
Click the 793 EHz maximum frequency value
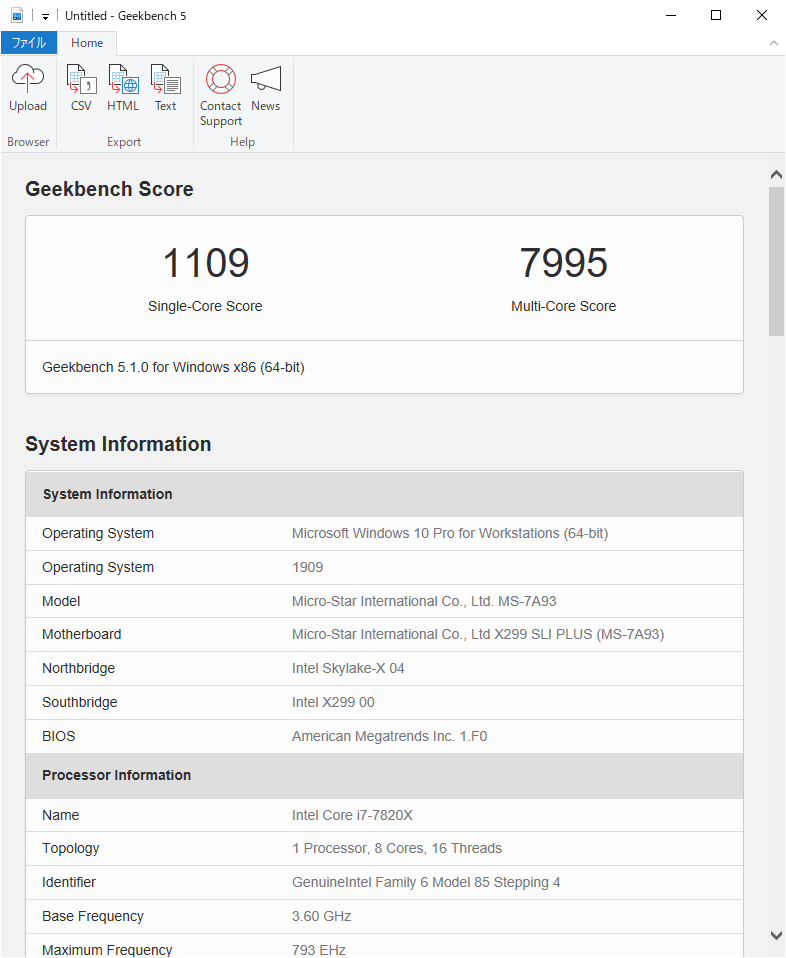(x=319, y=950)
